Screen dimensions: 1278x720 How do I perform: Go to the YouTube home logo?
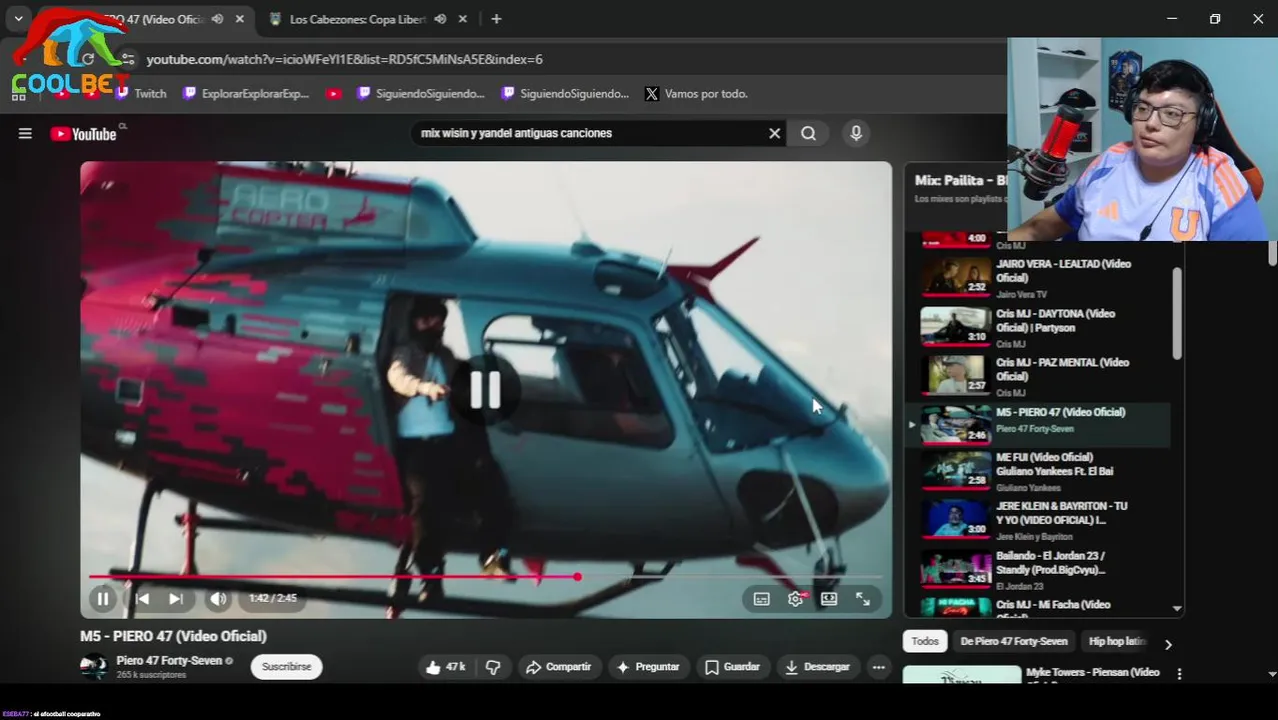tap(84, 133)
